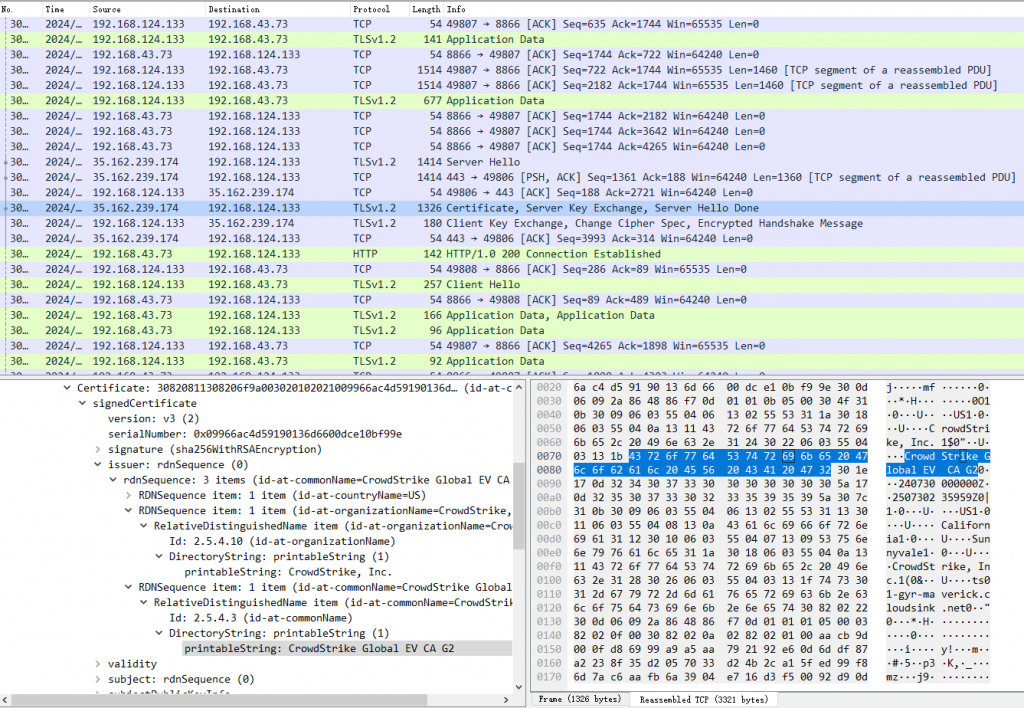Expand the subject: rdnSequence node
This screenshot has height=708, width=1024.
98,679
